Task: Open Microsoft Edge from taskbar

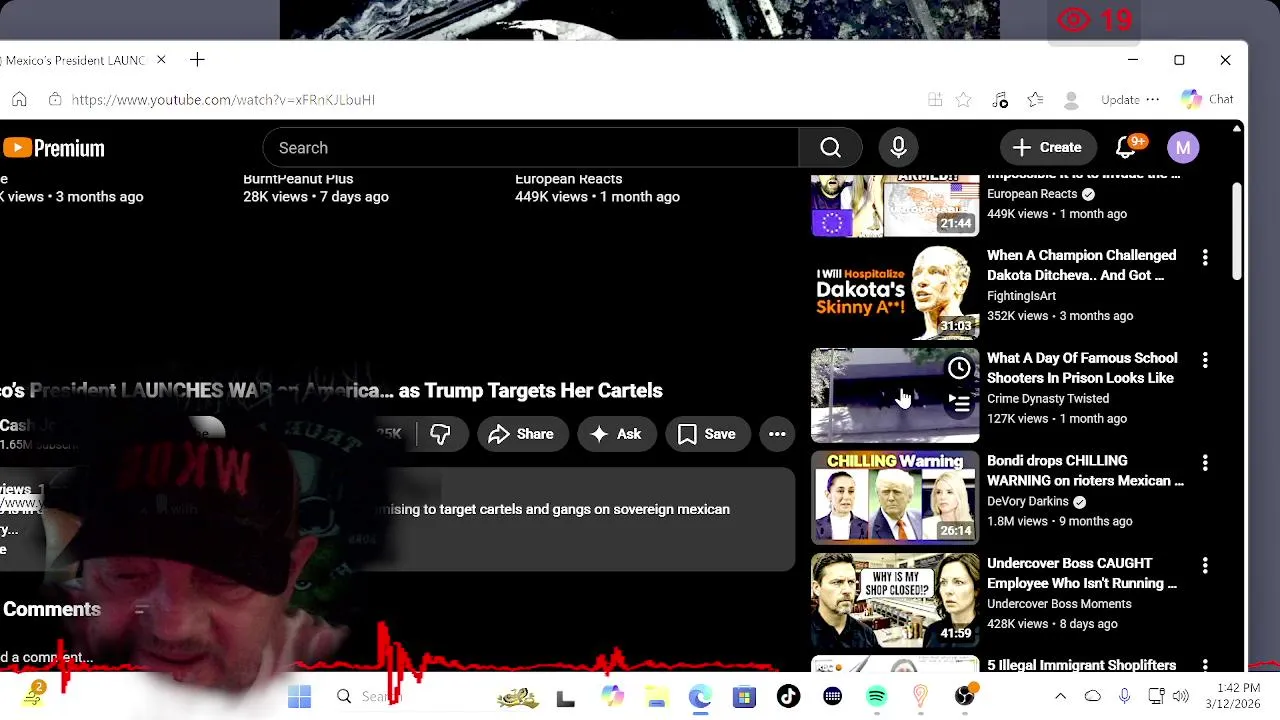Action: 700,696
